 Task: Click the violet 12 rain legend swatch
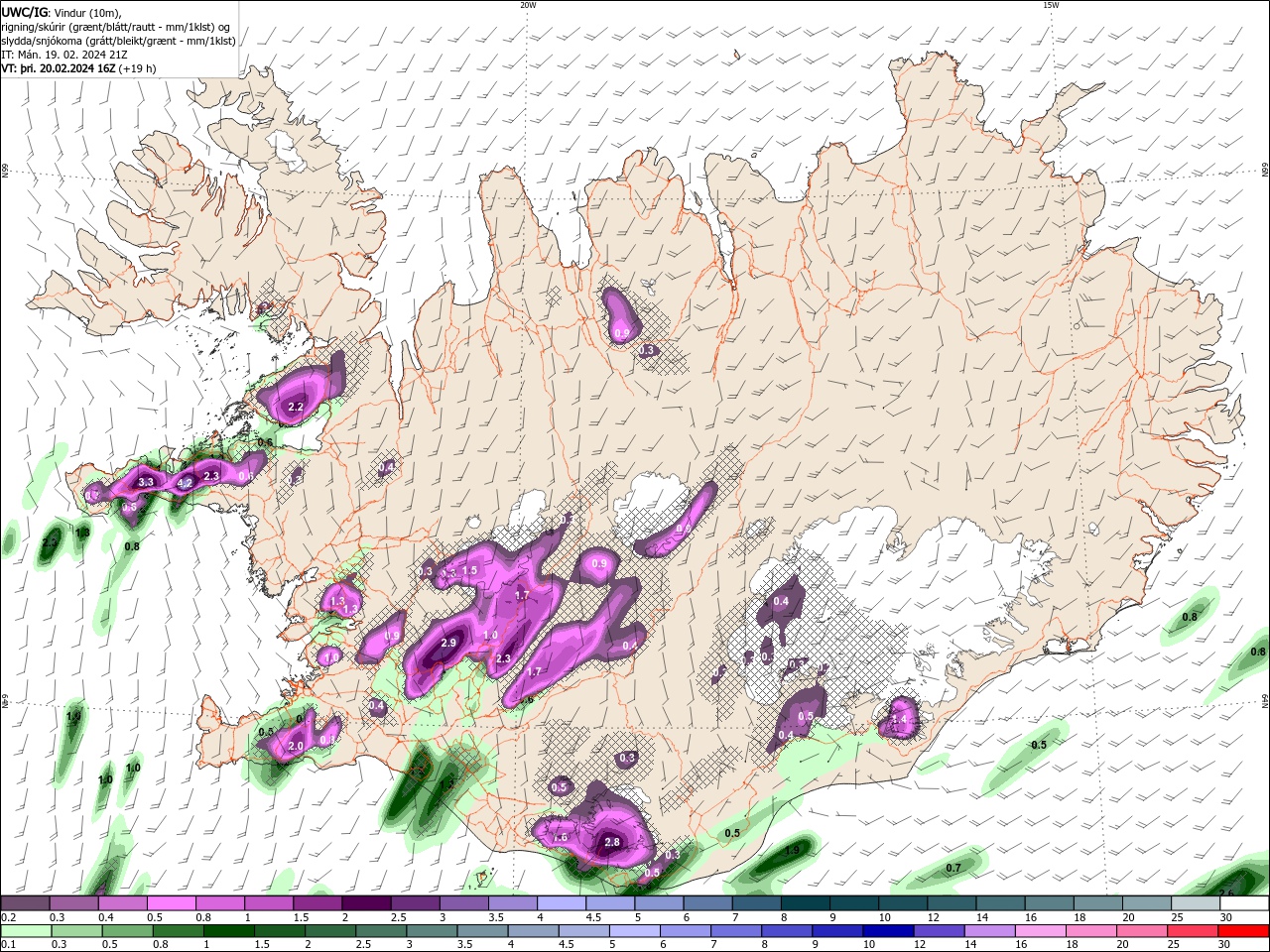(938, 931)
